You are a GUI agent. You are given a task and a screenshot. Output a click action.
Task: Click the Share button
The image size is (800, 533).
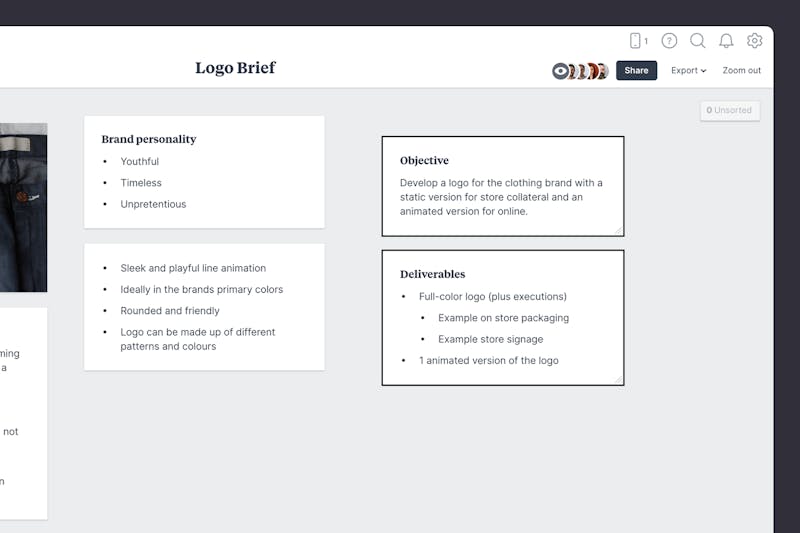pyautogui.click(x=636, y=71)
